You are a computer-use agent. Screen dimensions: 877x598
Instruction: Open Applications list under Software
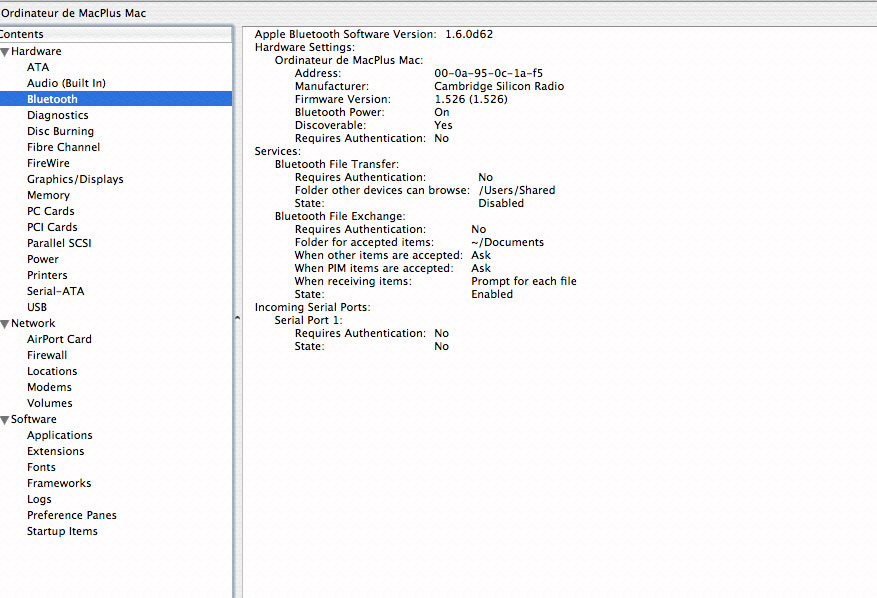[60, 435]
